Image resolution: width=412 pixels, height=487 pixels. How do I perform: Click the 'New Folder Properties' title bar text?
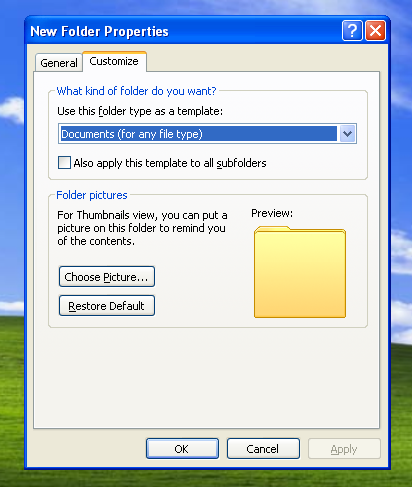[99, 32]
